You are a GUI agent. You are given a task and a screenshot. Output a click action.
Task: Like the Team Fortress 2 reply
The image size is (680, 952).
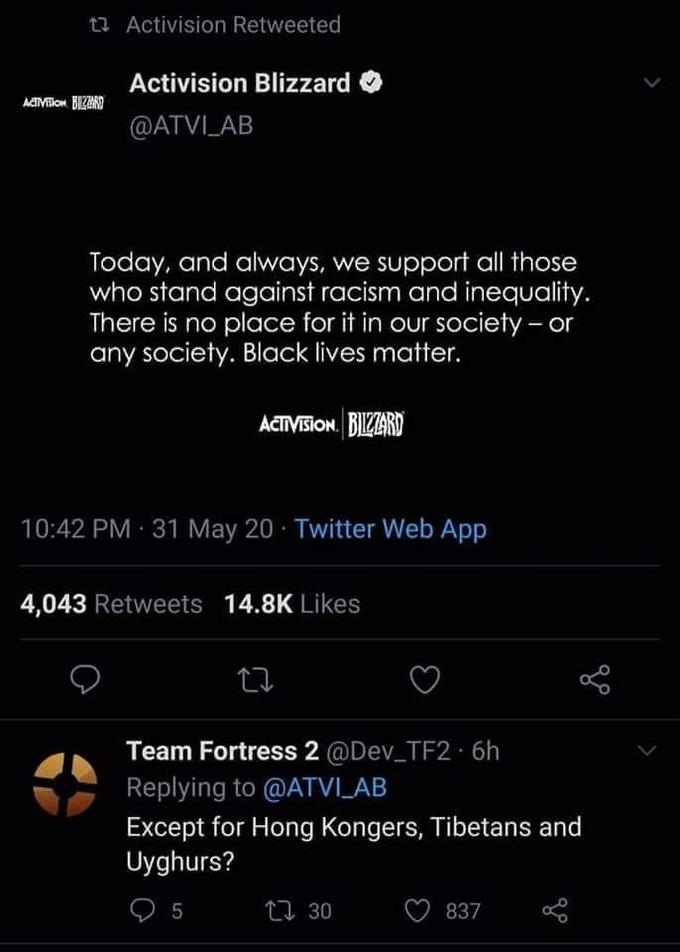[x=443, y=911]
